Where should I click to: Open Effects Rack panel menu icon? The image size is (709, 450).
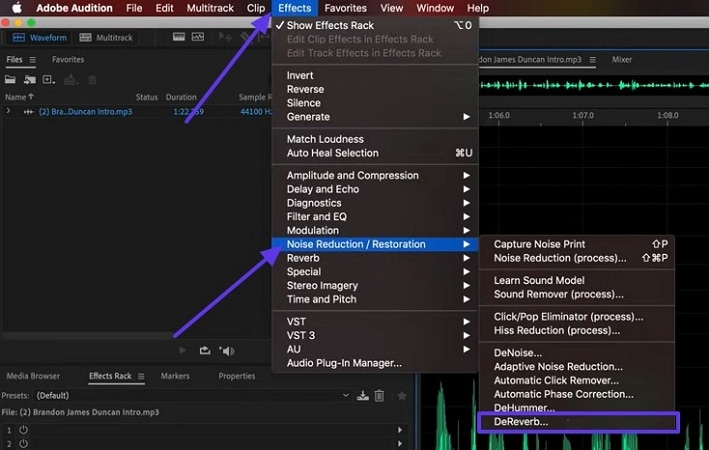[141, 376]
